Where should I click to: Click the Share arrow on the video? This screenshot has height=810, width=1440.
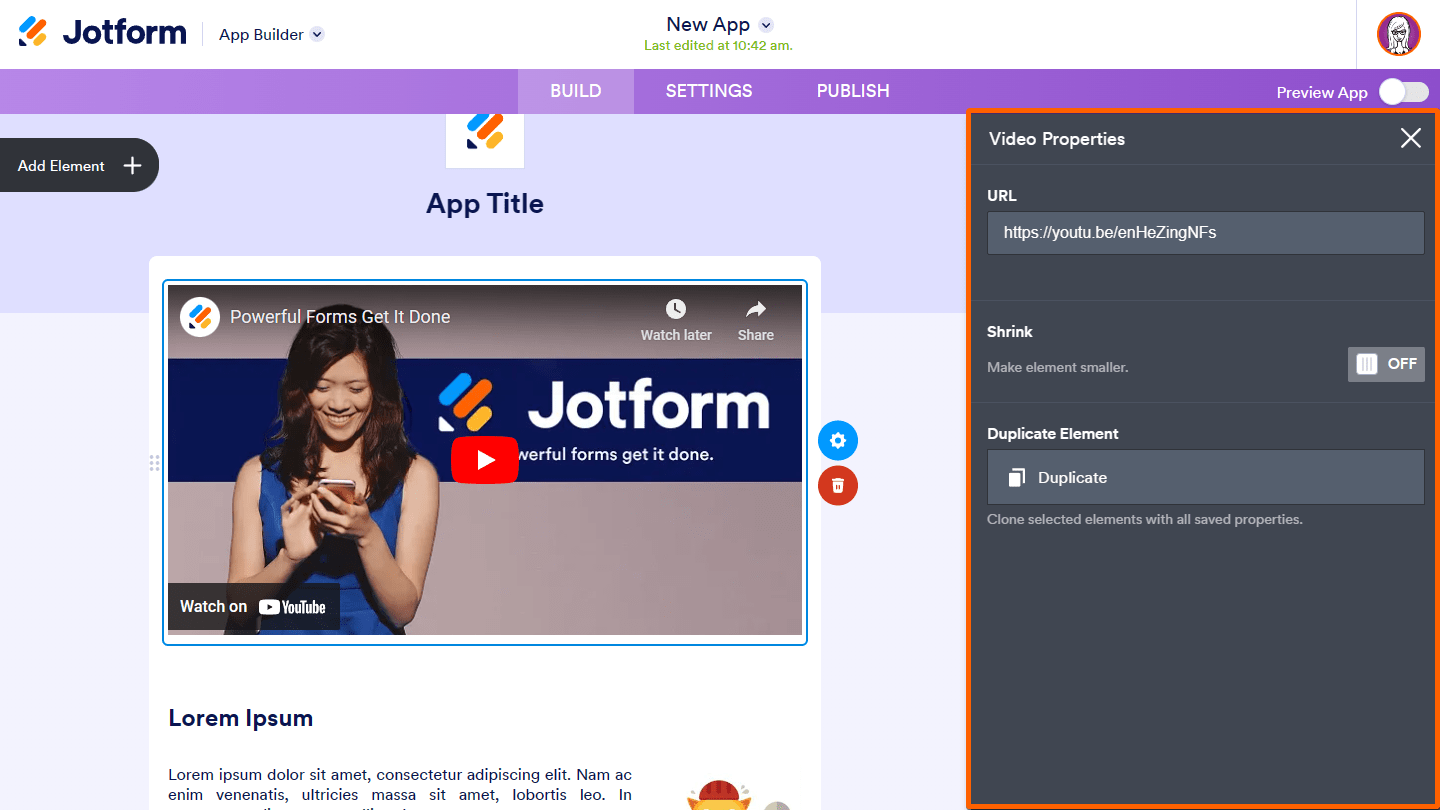[756, 309]
